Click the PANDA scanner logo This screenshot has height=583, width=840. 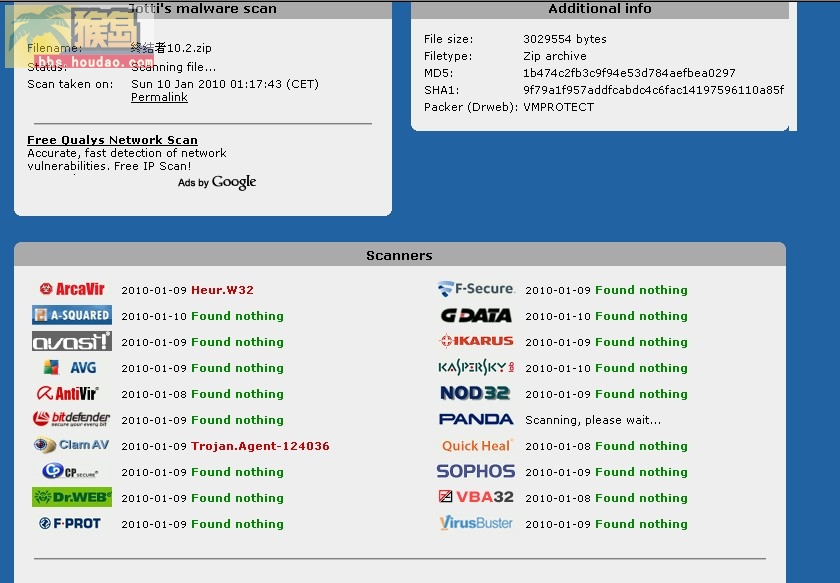tap(476, 419)
